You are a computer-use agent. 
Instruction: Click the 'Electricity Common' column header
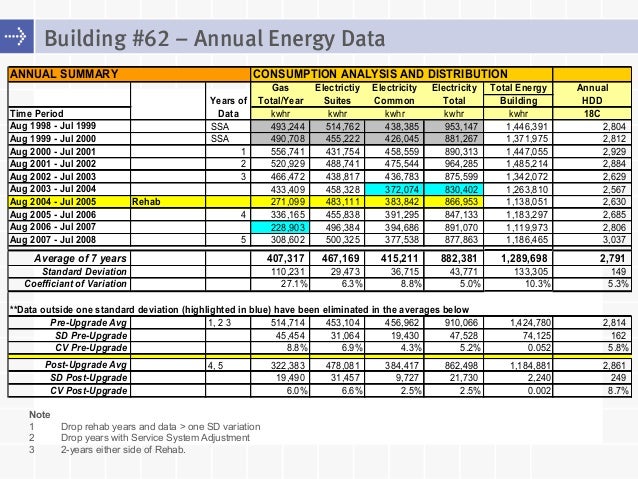394,94
